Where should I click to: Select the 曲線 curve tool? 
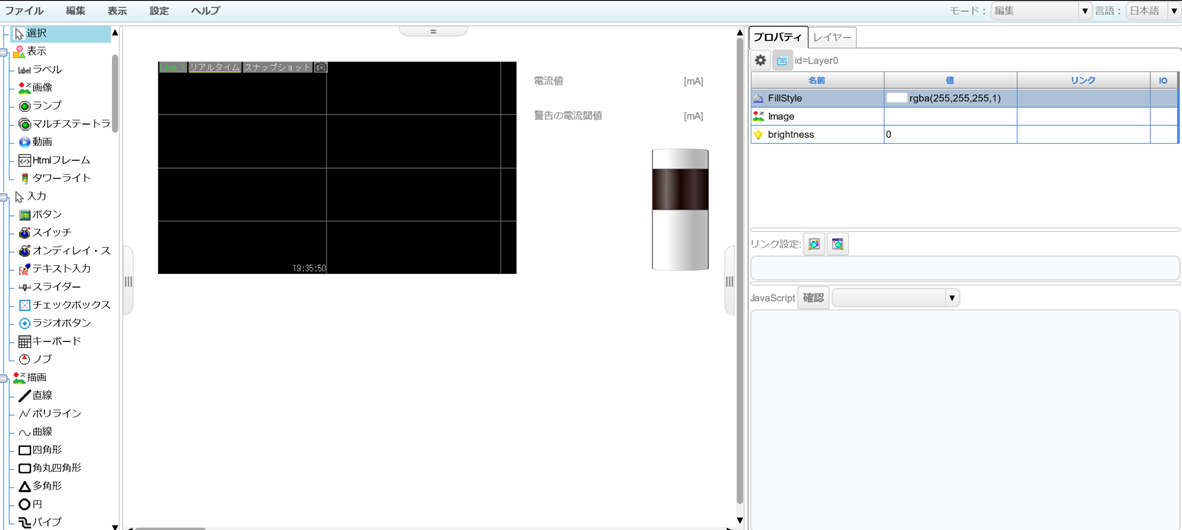[x=35, y=431]
